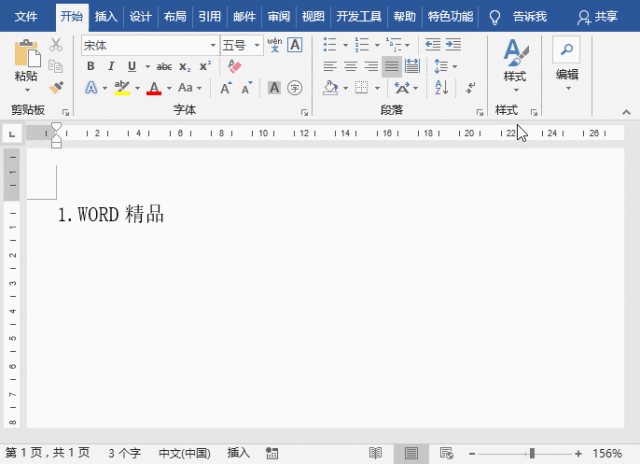Center align the paragraph
640x464 pixels.
(350, 66)
